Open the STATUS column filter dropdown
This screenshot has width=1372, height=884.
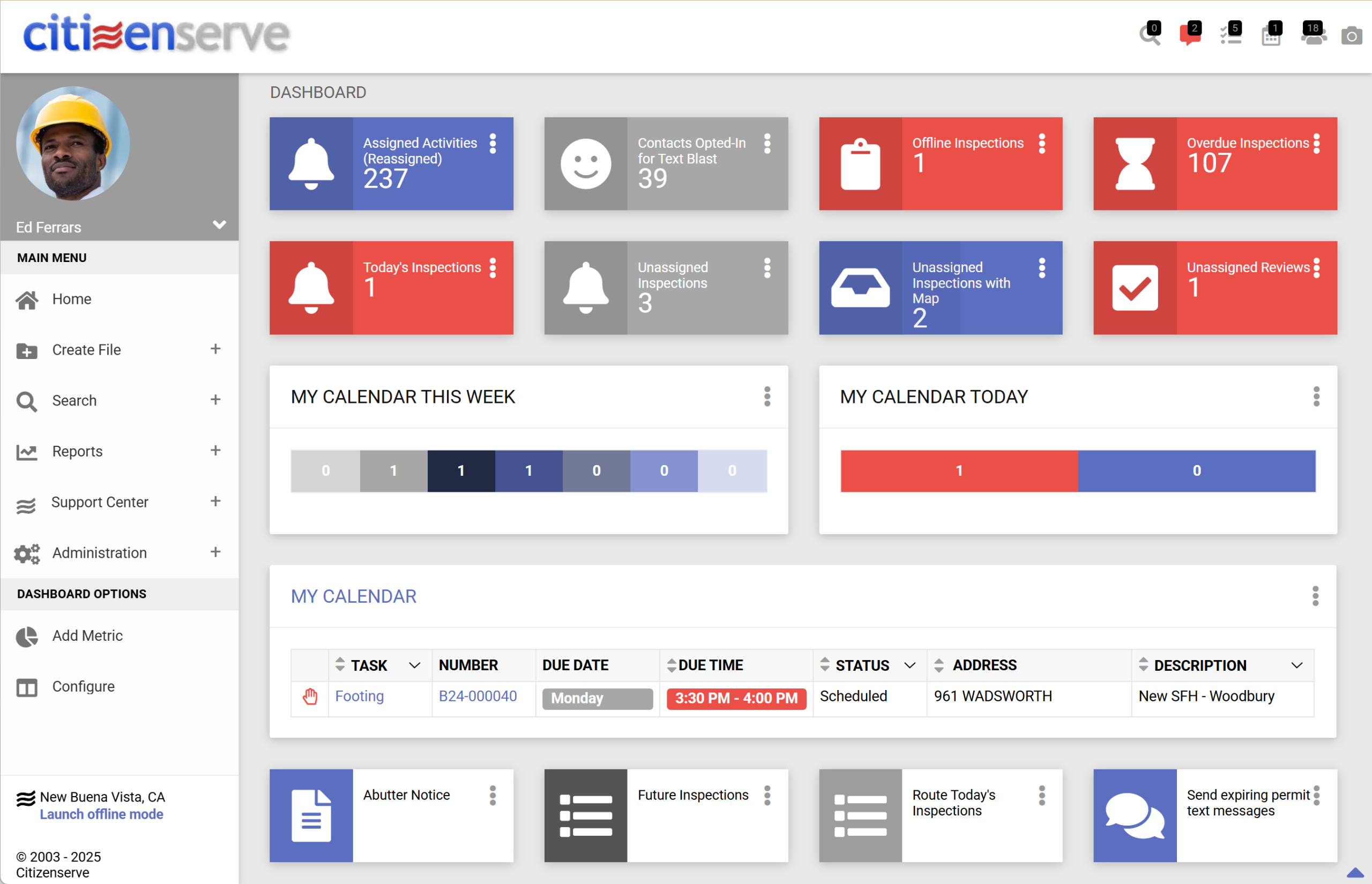(909, 665)
